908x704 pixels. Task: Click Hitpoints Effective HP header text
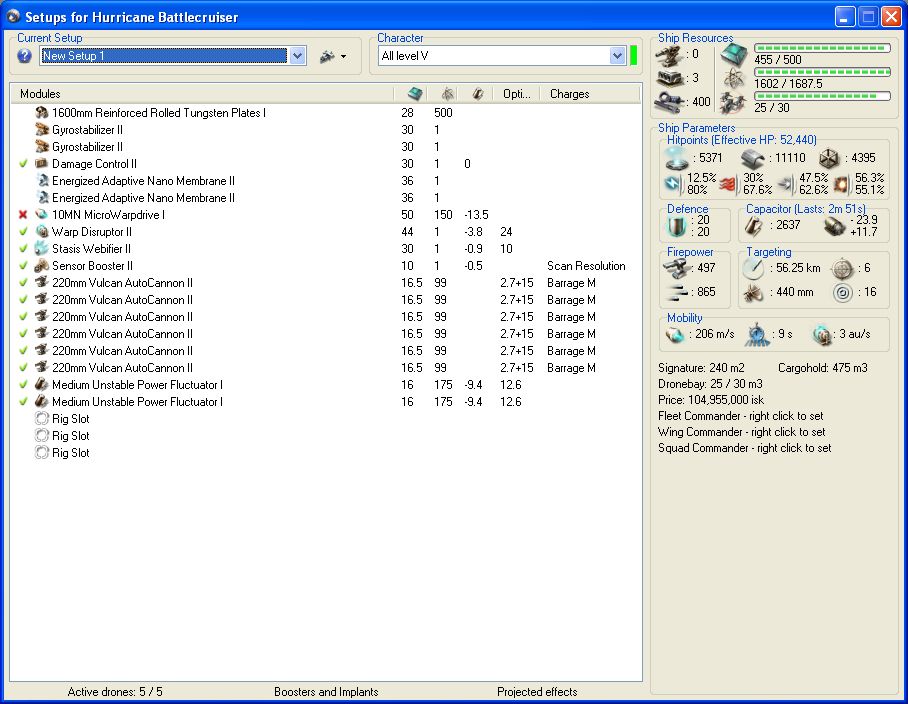[x=742, y=140]
